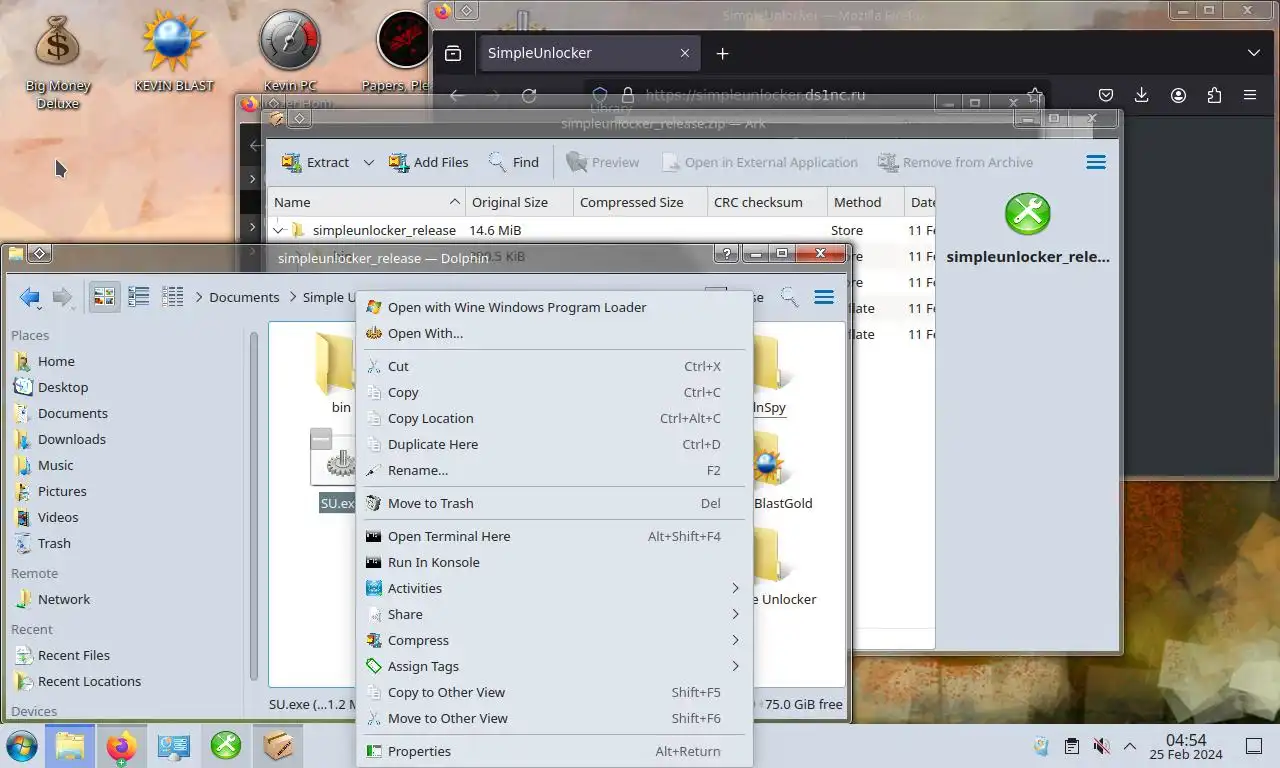This screenshot has width=1280, height=768.
Task: Open new tab in Firefox
Action: [722, 53]
